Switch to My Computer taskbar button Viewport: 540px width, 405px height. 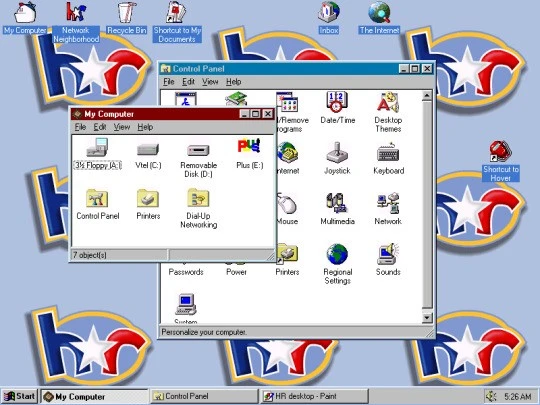[94, 396]
